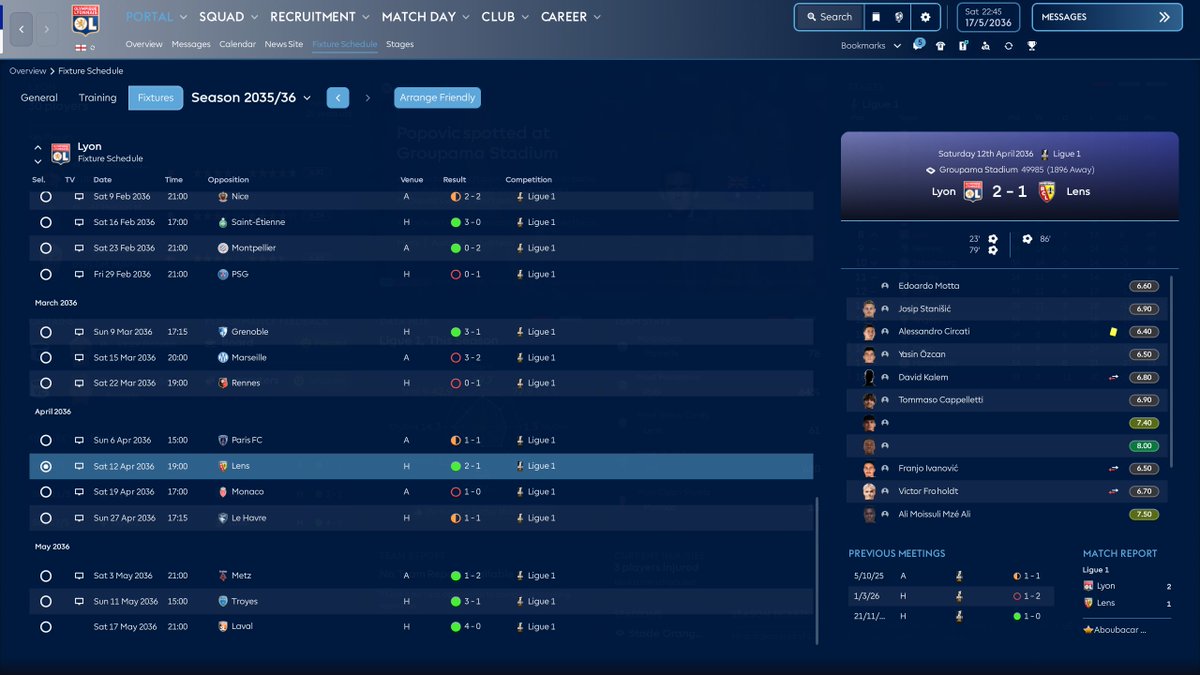Screen dimensions: 1200x675
Task: Open the PORTAL menu dropdown
Action: (157, 17)
